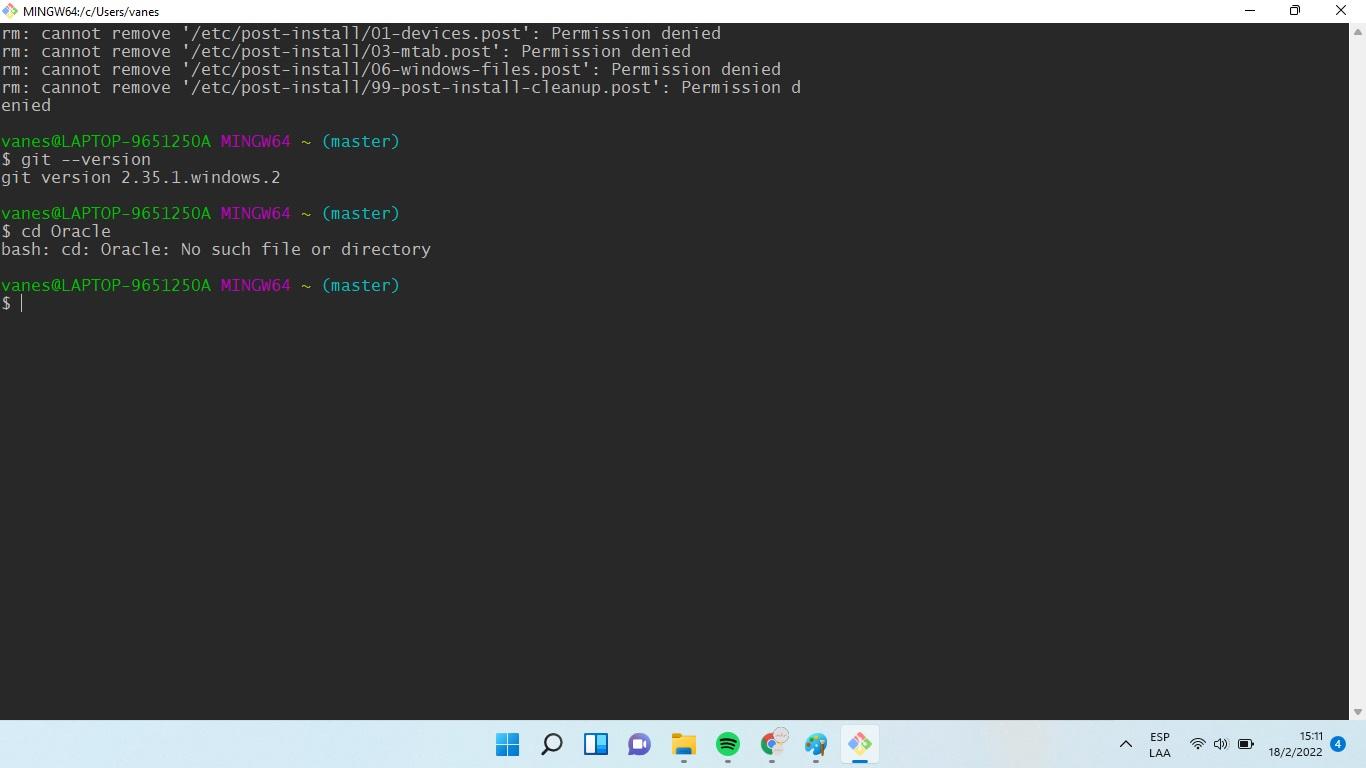The height and width of the screenshot is (768, 1366).
Task: Click the last empty '$' prompt line
Action: [x=12, y=303]
